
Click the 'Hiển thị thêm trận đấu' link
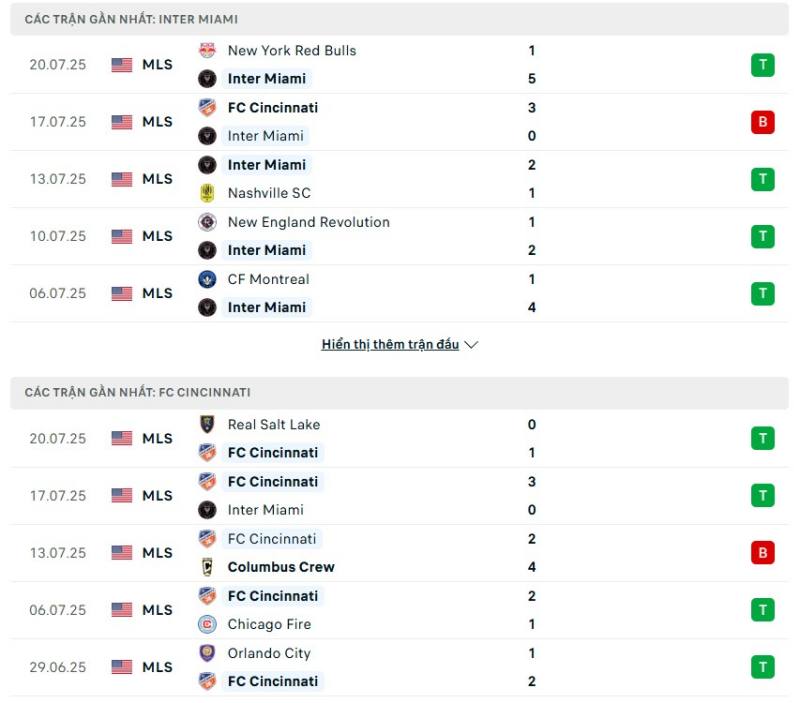point(390,344)
